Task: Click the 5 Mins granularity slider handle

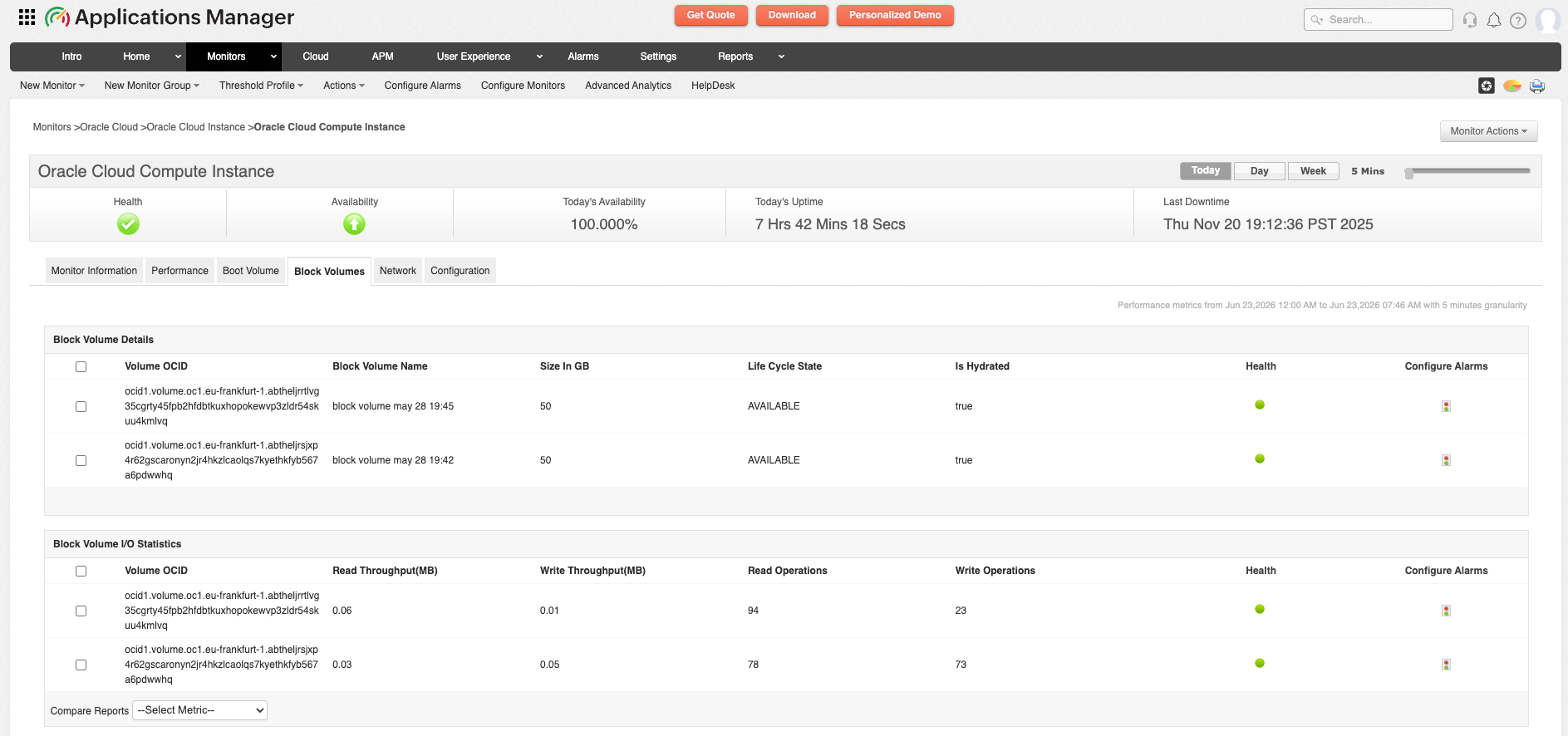Action: [1409, 173]
